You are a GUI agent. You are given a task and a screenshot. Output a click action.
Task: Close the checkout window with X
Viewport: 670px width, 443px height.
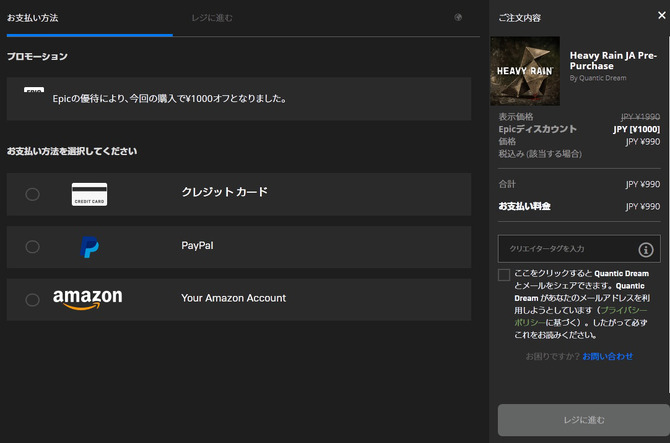click(660, 15)
